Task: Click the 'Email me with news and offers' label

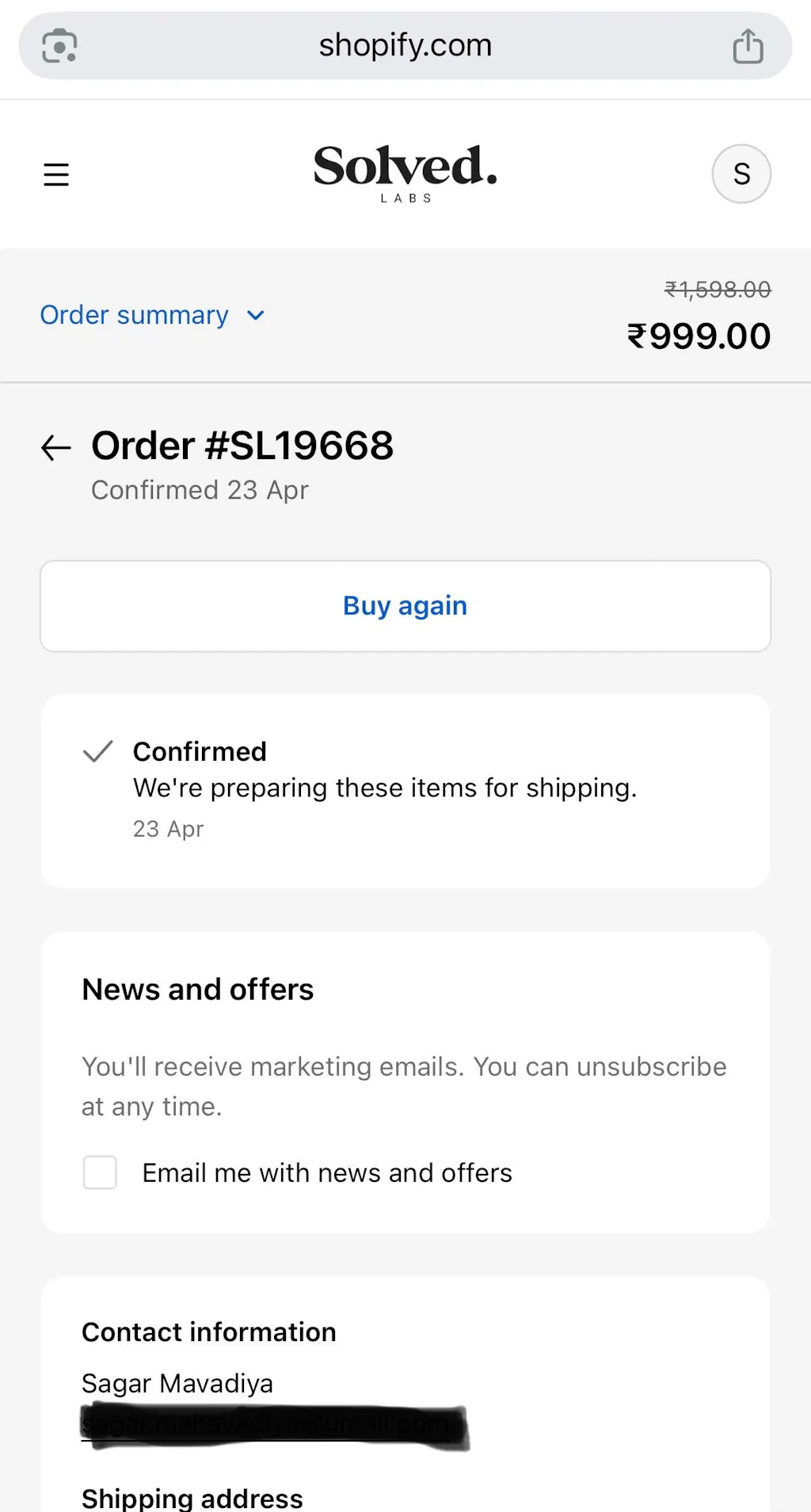Action: point(327,1173)
